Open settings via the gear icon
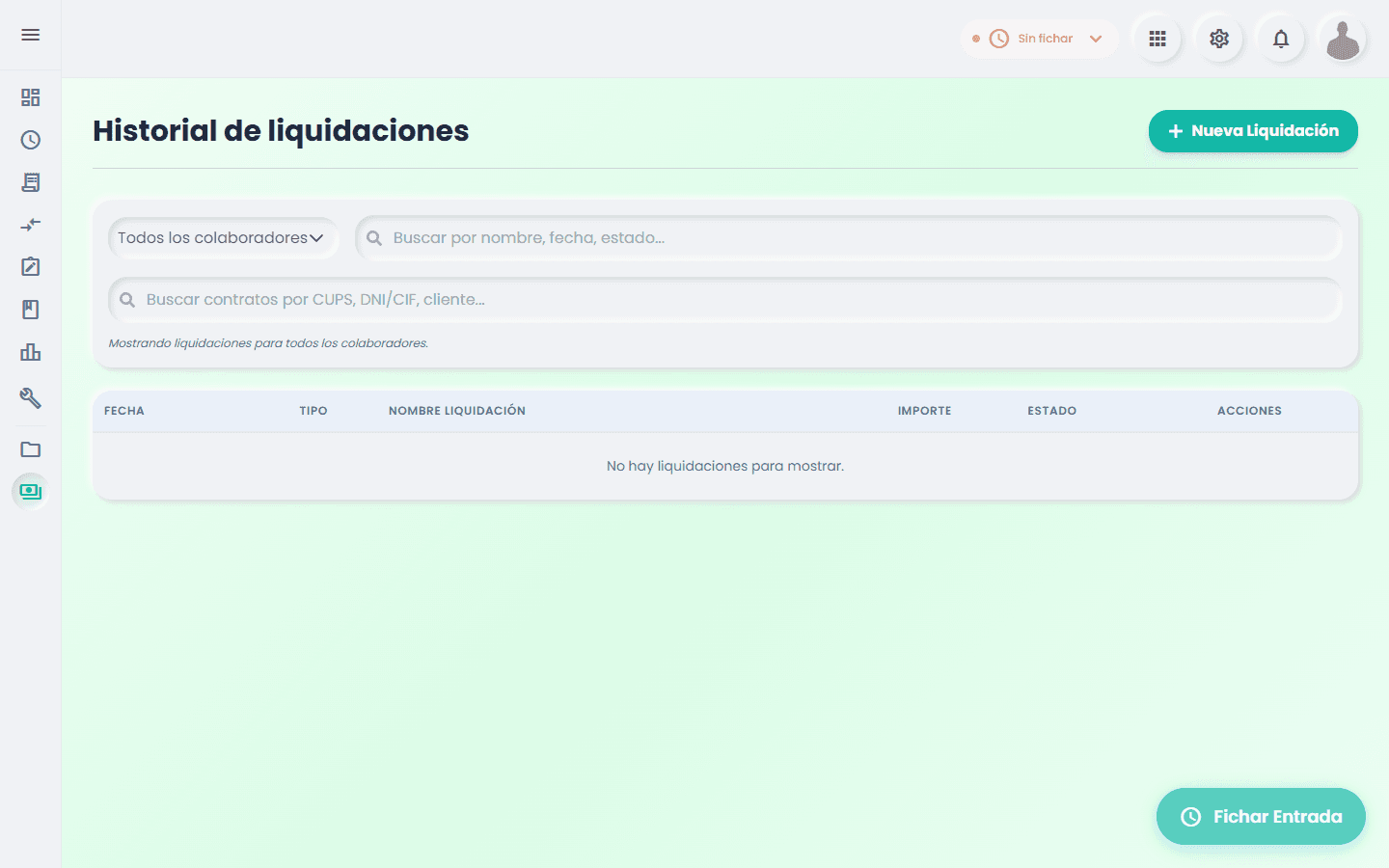The height and width of the screenshot is (868, 1389). [1219, 39]
